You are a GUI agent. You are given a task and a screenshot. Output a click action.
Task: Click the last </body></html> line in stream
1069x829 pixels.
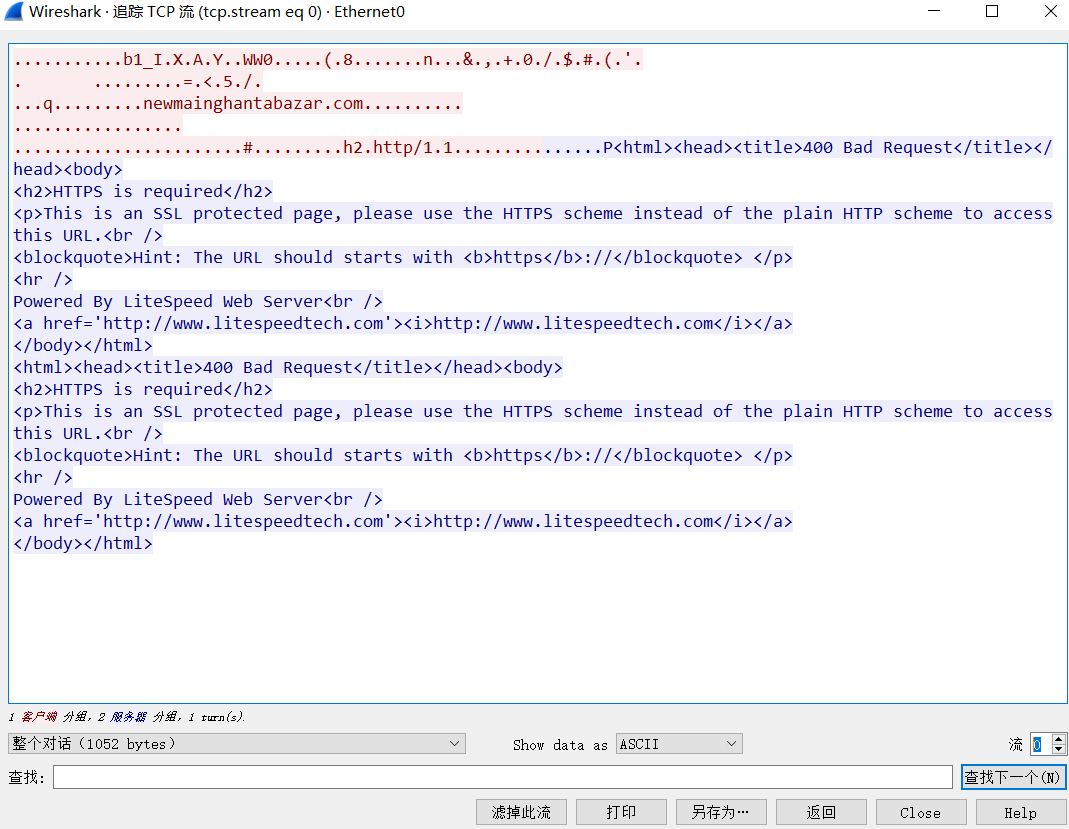(x=83, y=544)
